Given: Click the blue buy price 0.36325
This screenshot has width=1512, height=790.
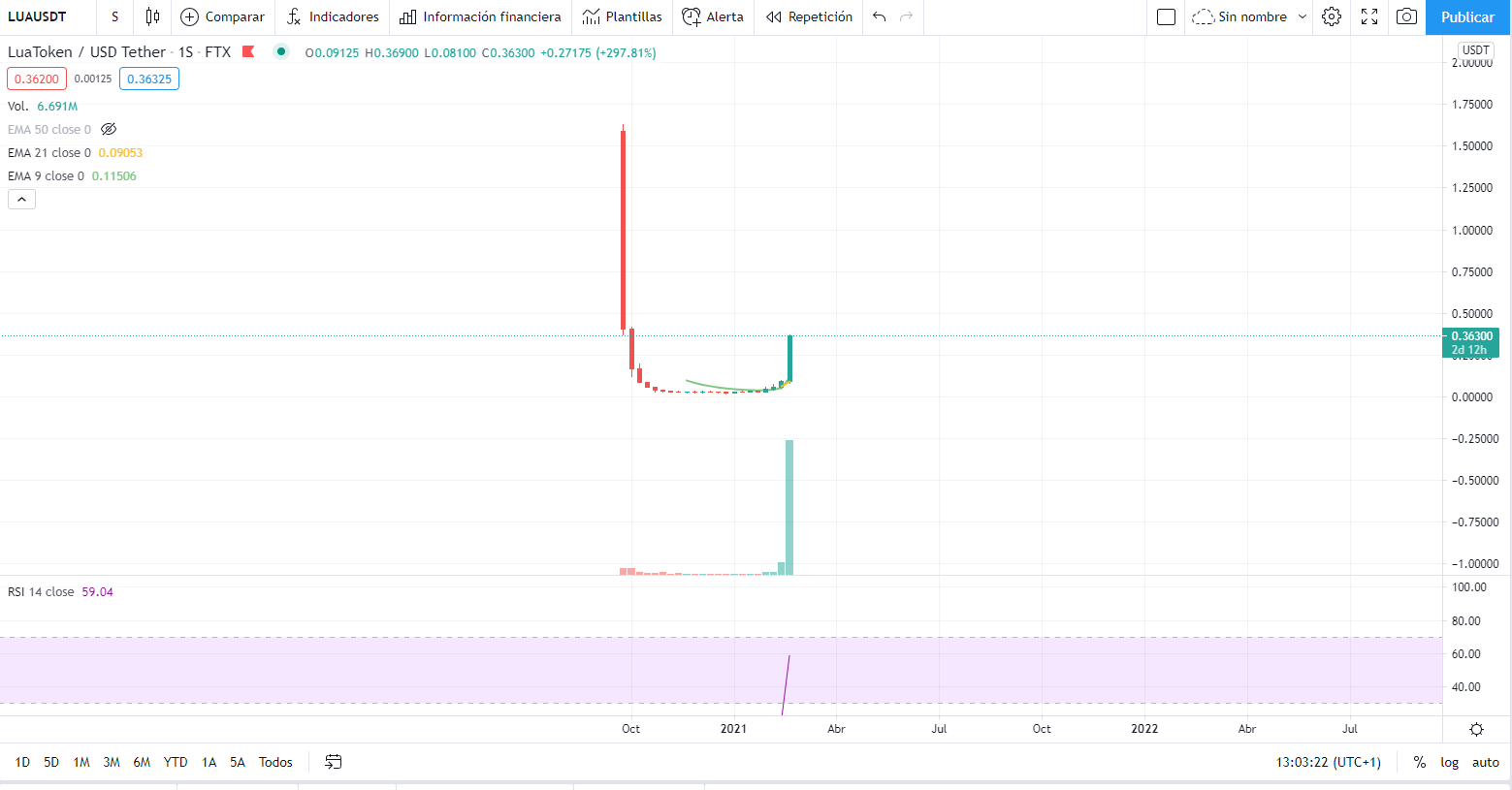Looking at the screenshot, I should click(149, 79).
